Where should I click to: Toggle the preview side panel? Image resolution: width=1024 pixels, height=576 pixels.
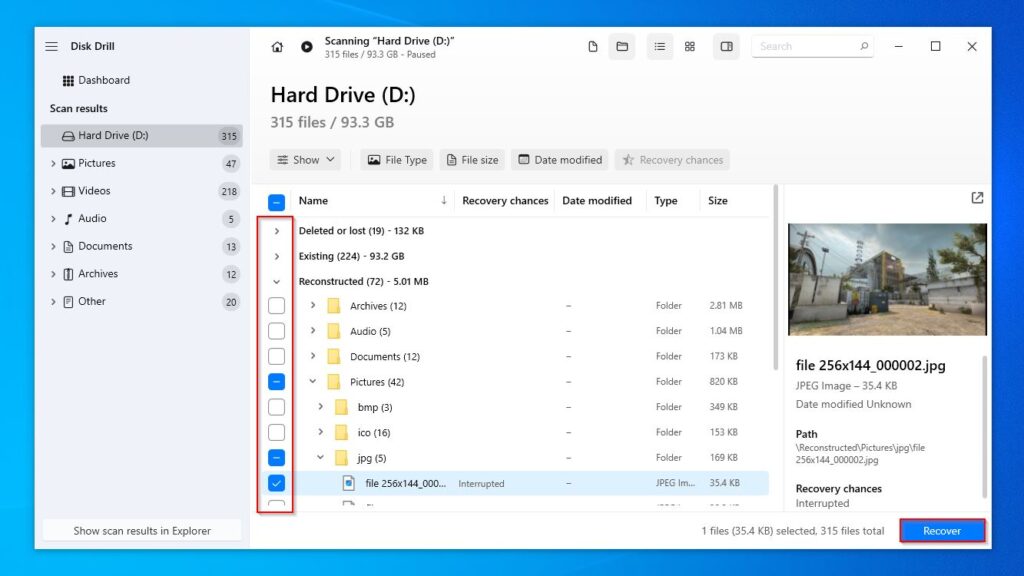[726, 46]
